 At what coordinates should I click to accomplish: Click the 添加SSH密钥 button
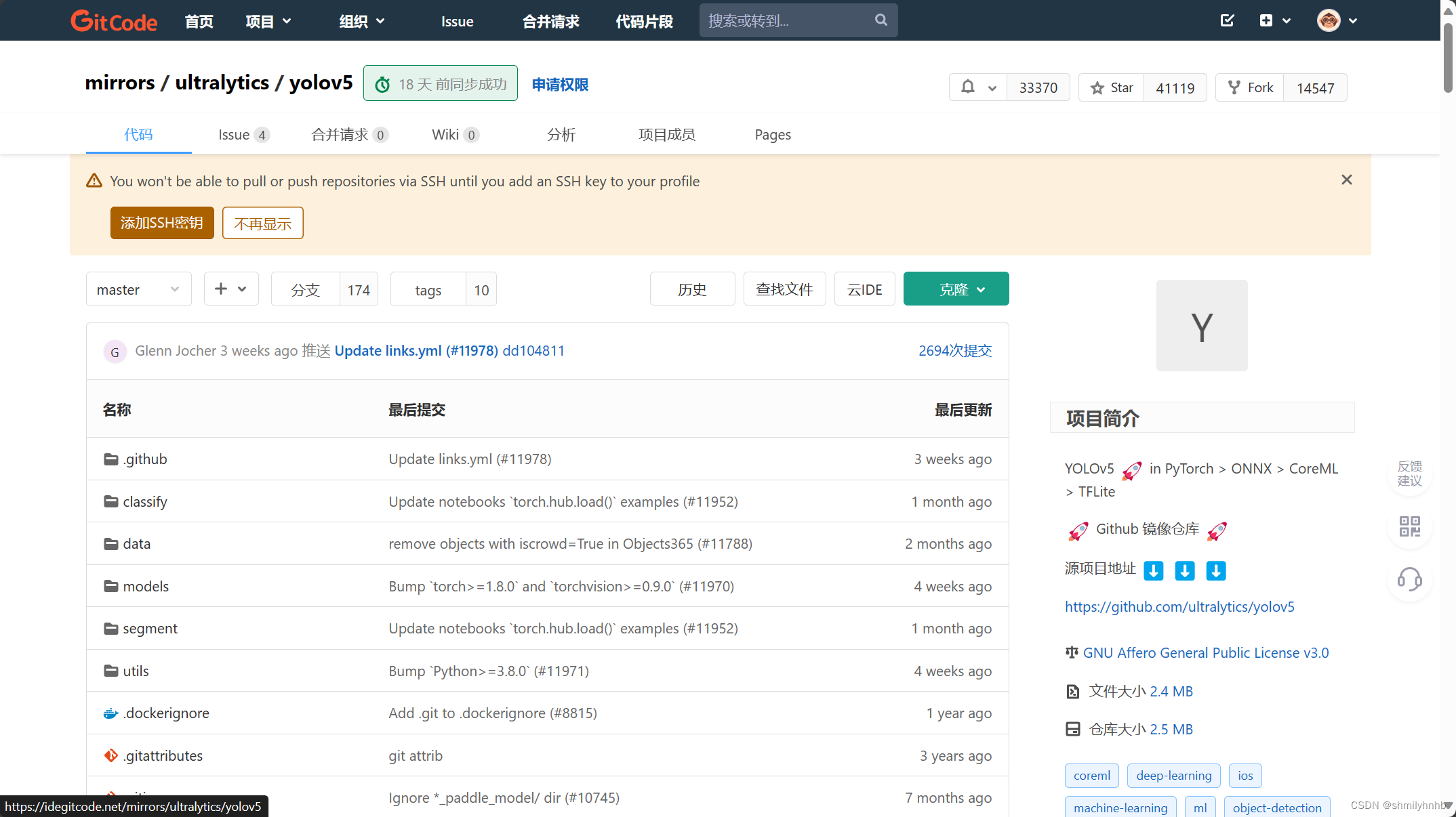162,223
